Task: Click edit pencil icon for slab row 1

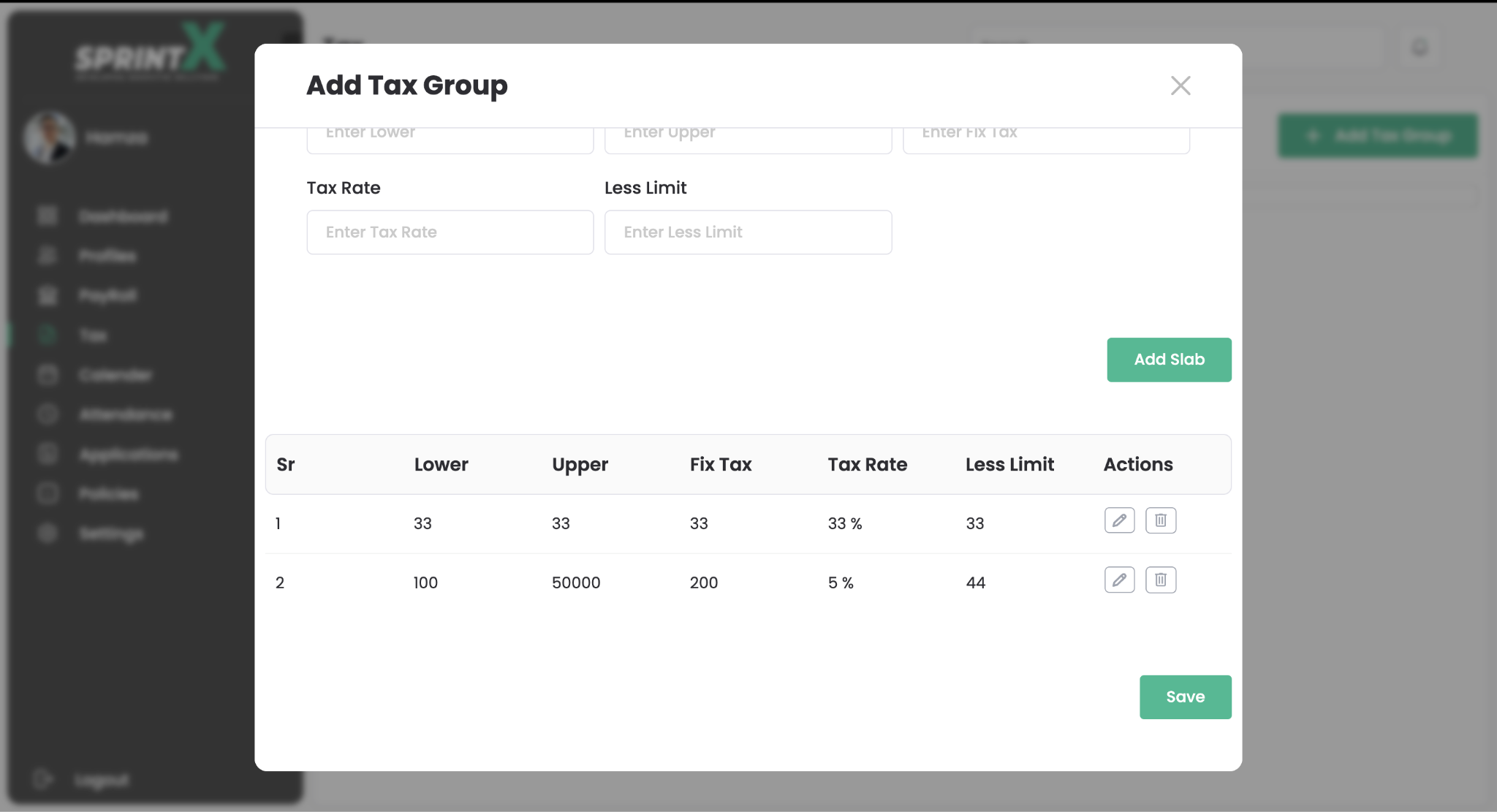Action: (1119, 520)
